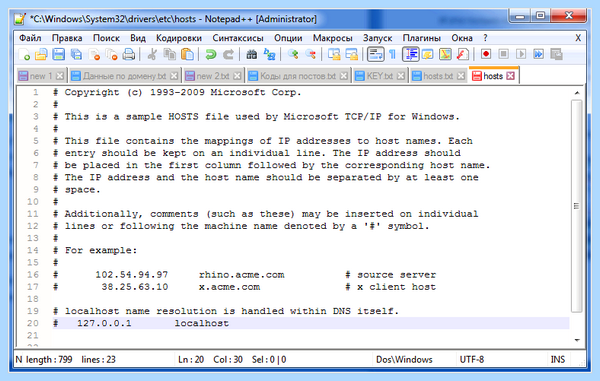The image size is (600, 381).
Task: Open the Правка menu
Action: point(67,38)
